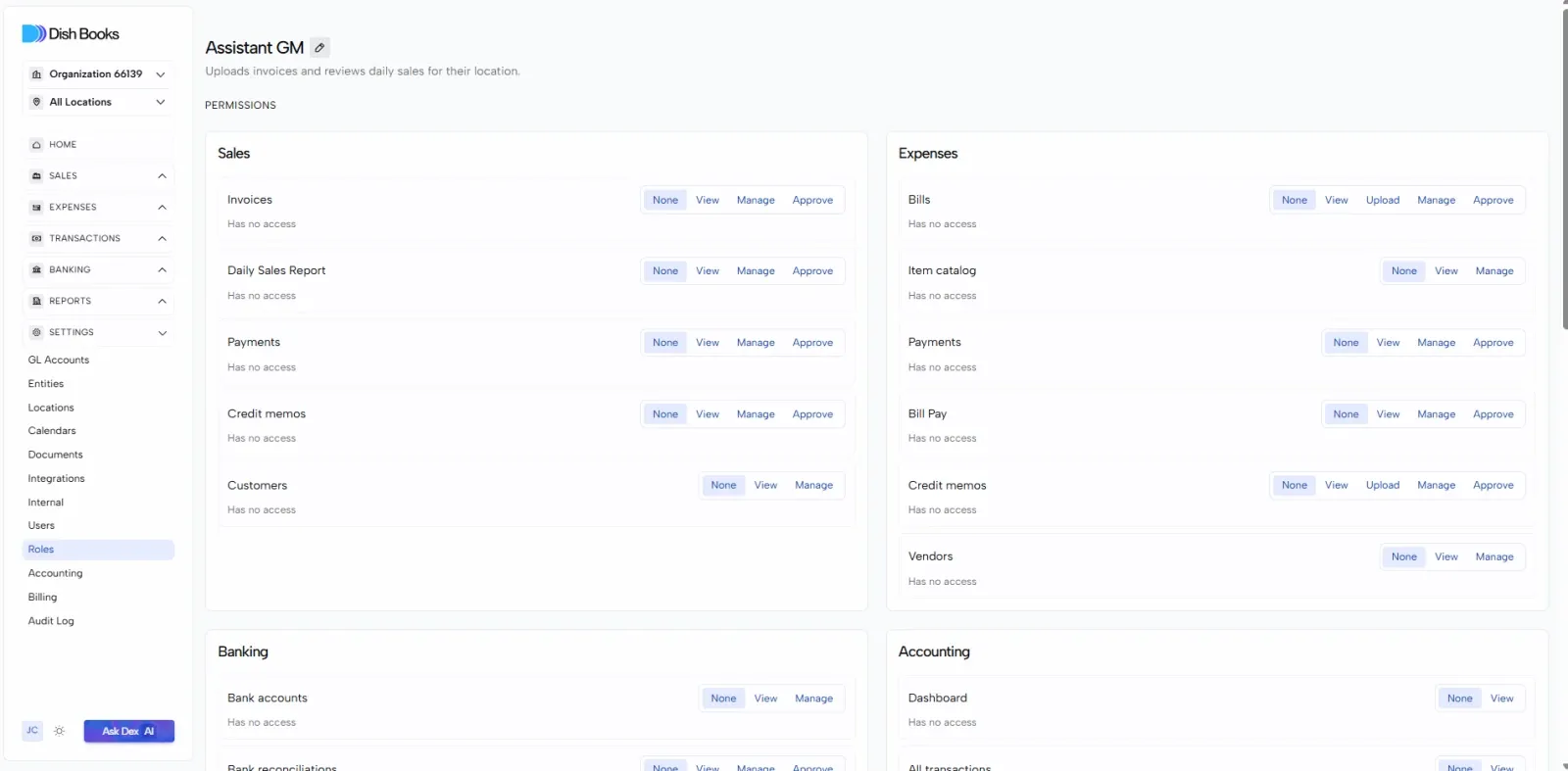
Task: Set Vendors permission to Manage
Action: (x=1494, y=557)
